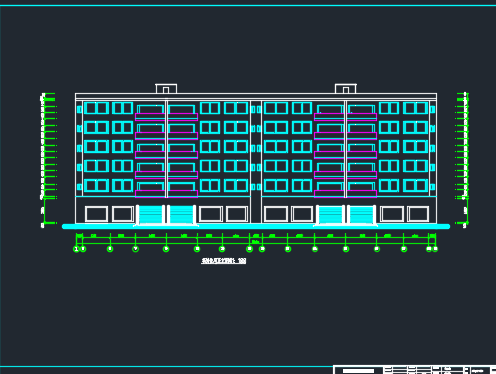Select the title block table in the bottom corner
Viewport: 496px width, 374px height.
tap(414, 370)
